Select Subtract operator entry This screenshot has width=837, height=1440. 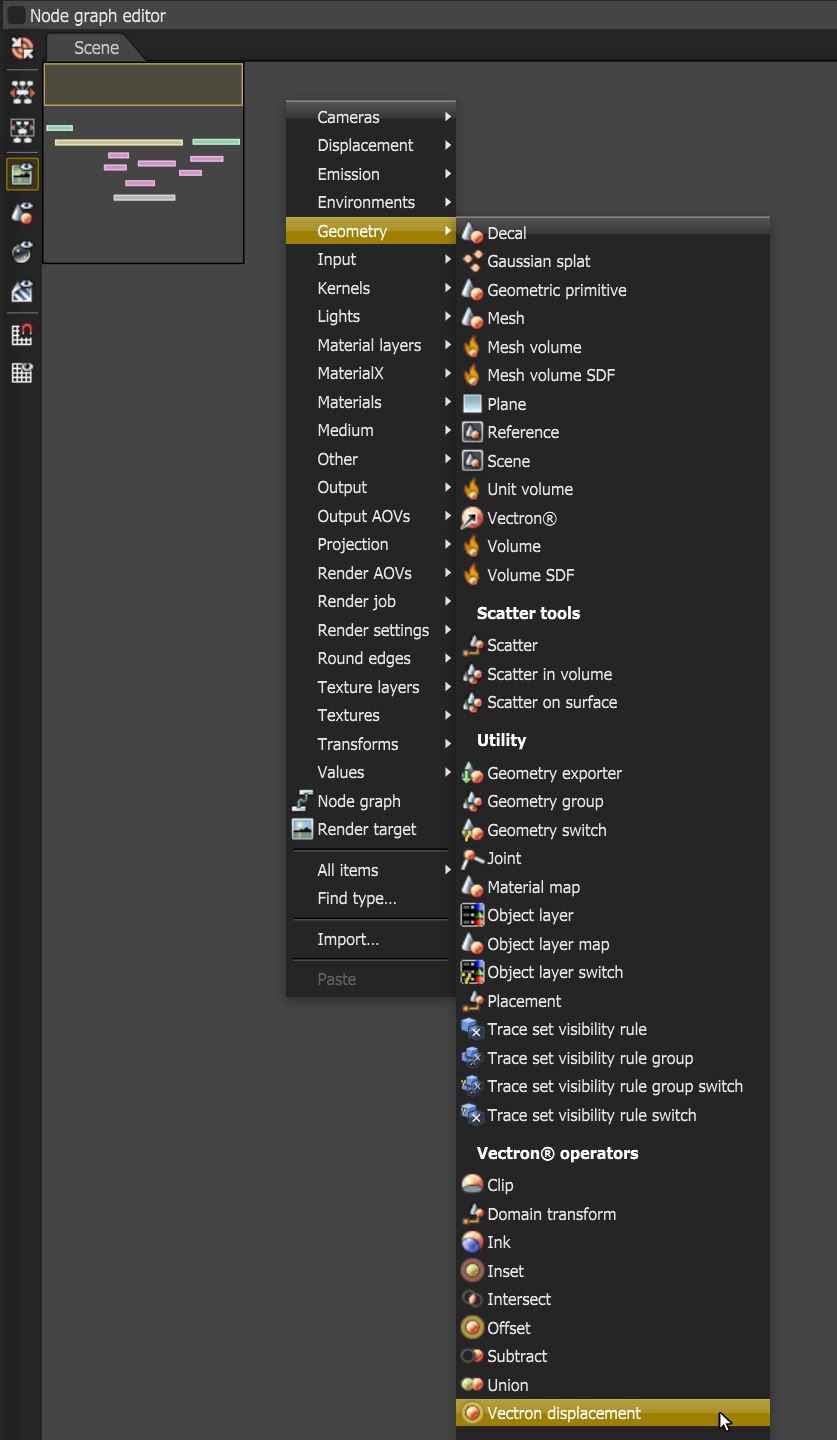[x=613, y=1356]
